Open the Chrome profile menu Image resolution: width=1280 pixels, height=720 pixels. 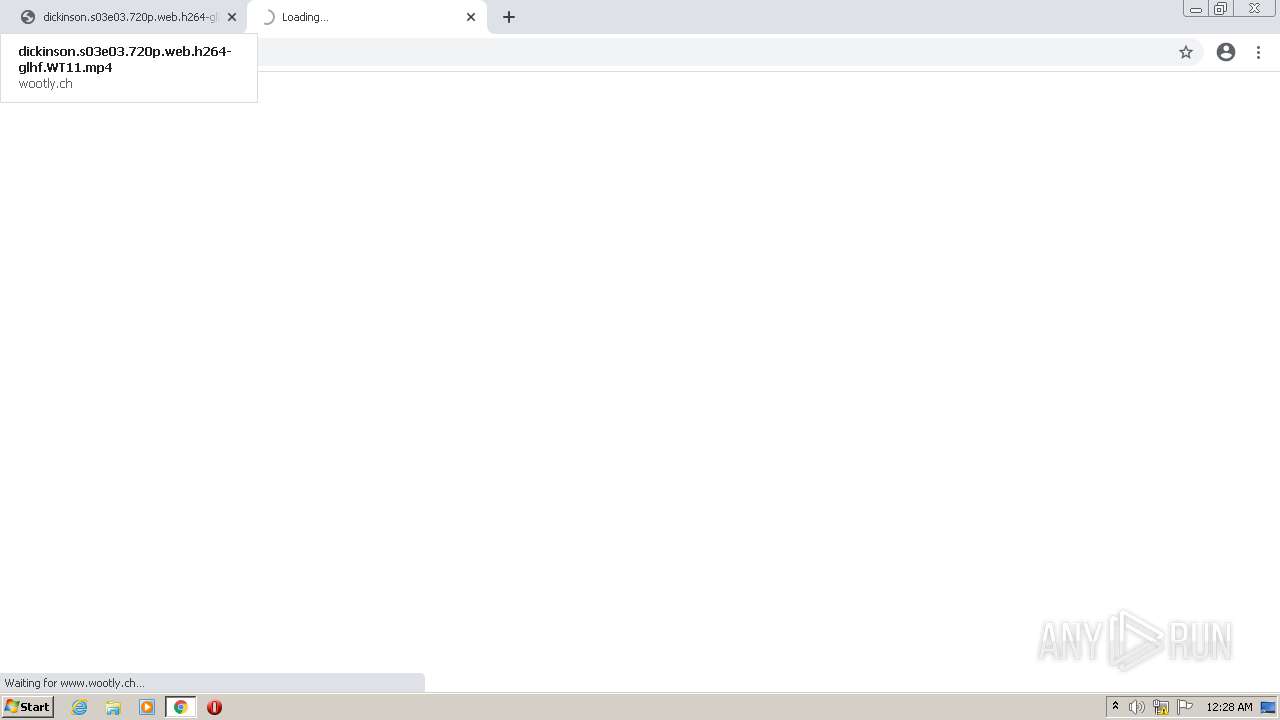[1226, 52]
